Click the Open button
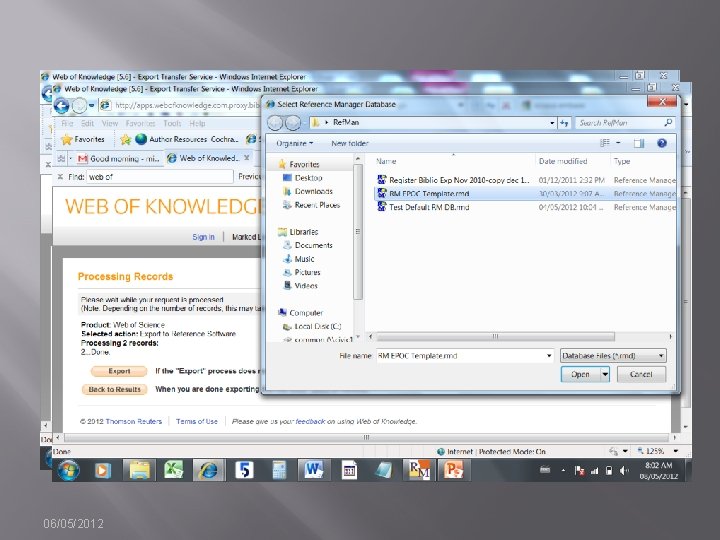720x540 pixels. (x=580, y=374)
